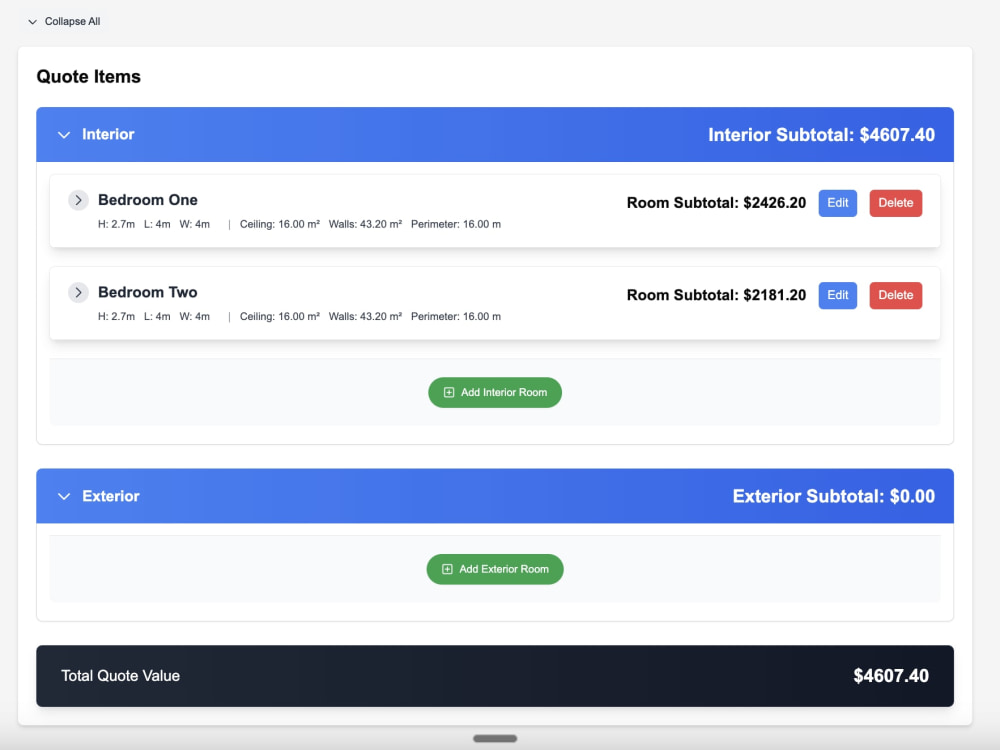The width and height of the screenshot is (1000, 750).
Task: Click the Exterior section title
Action: pyautogui.click(x=111, y=496)
